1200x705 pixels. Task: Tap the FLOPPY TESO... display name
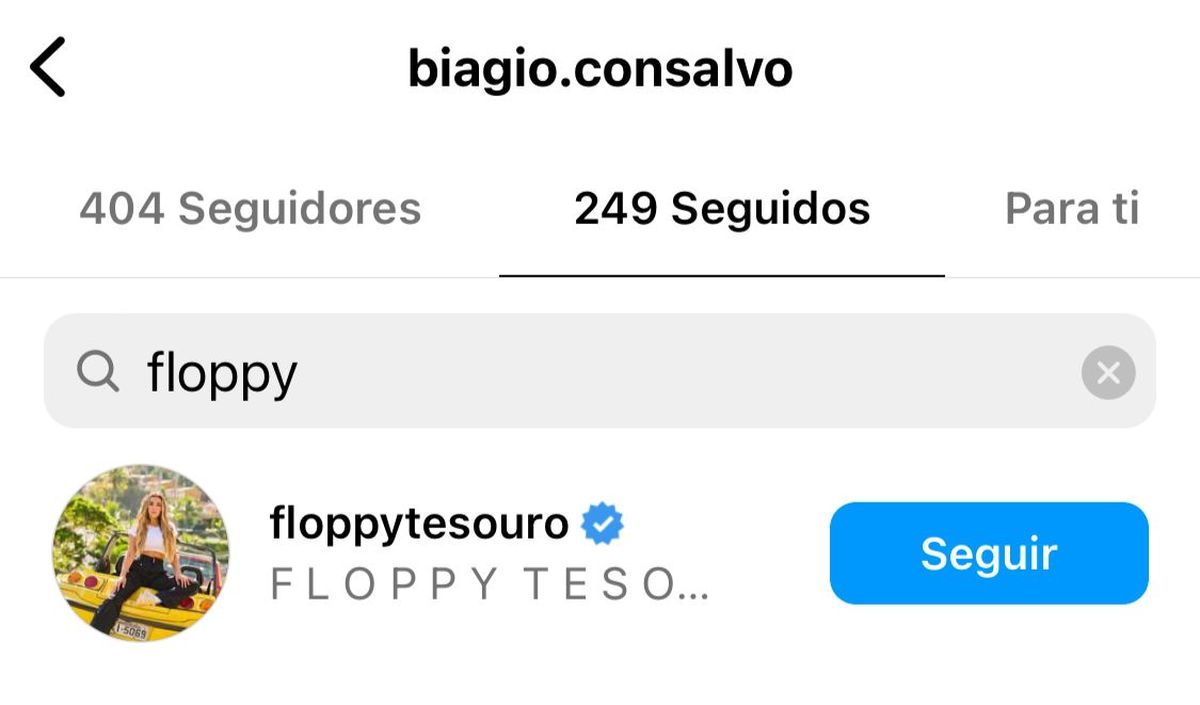click(490, 585)
